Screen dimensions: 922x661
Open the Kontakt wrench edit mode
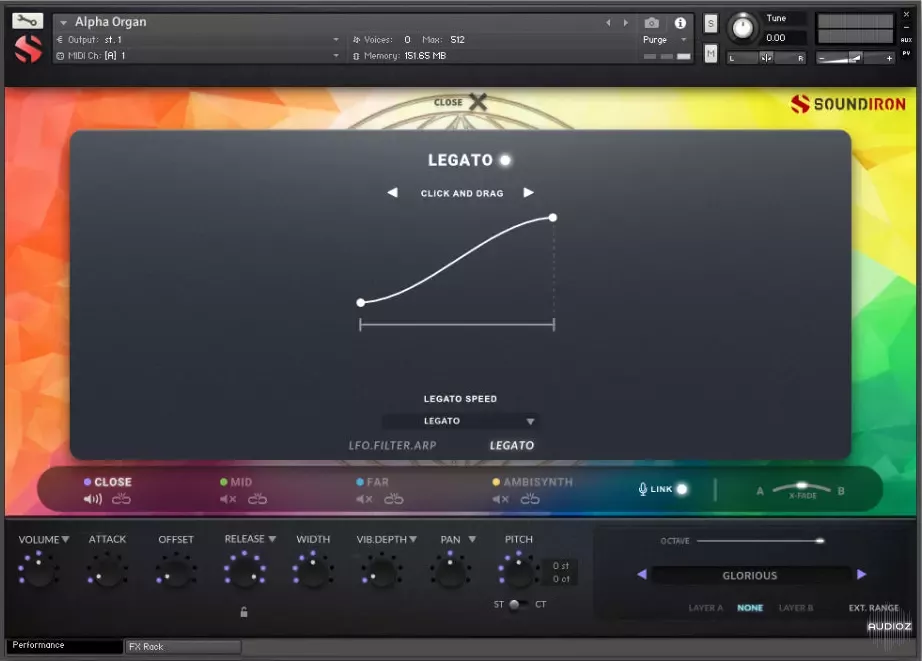27,21
